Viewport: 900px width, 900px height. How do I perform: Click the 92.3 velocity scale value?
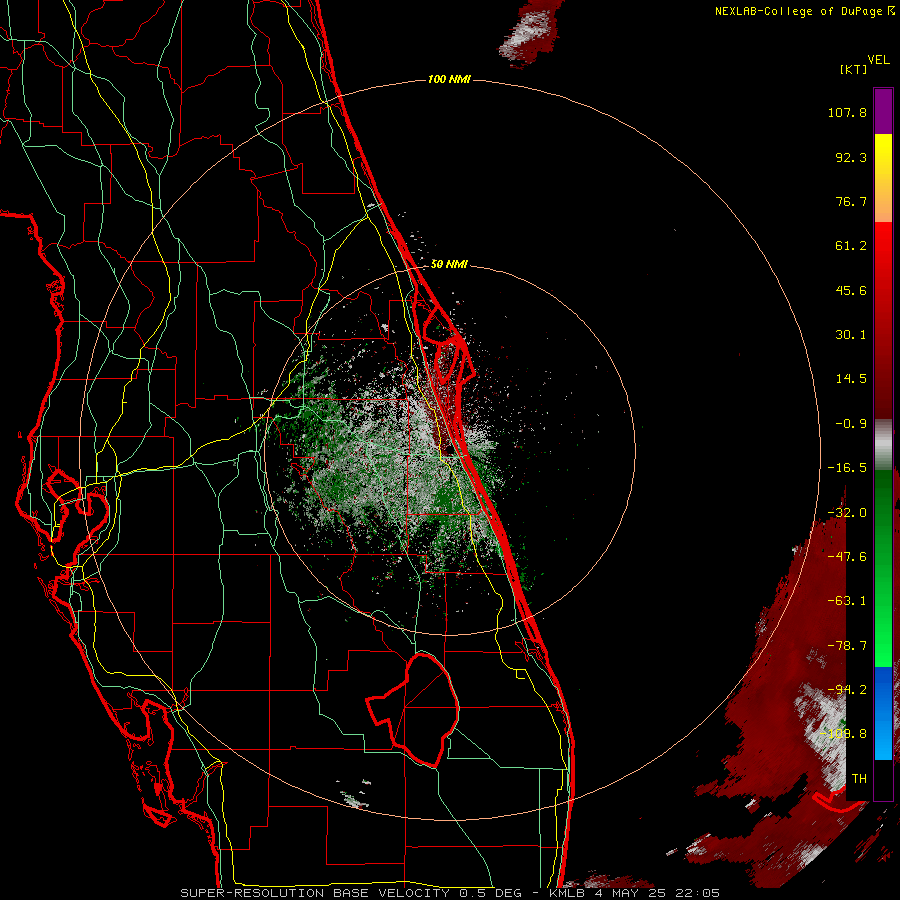851,157
